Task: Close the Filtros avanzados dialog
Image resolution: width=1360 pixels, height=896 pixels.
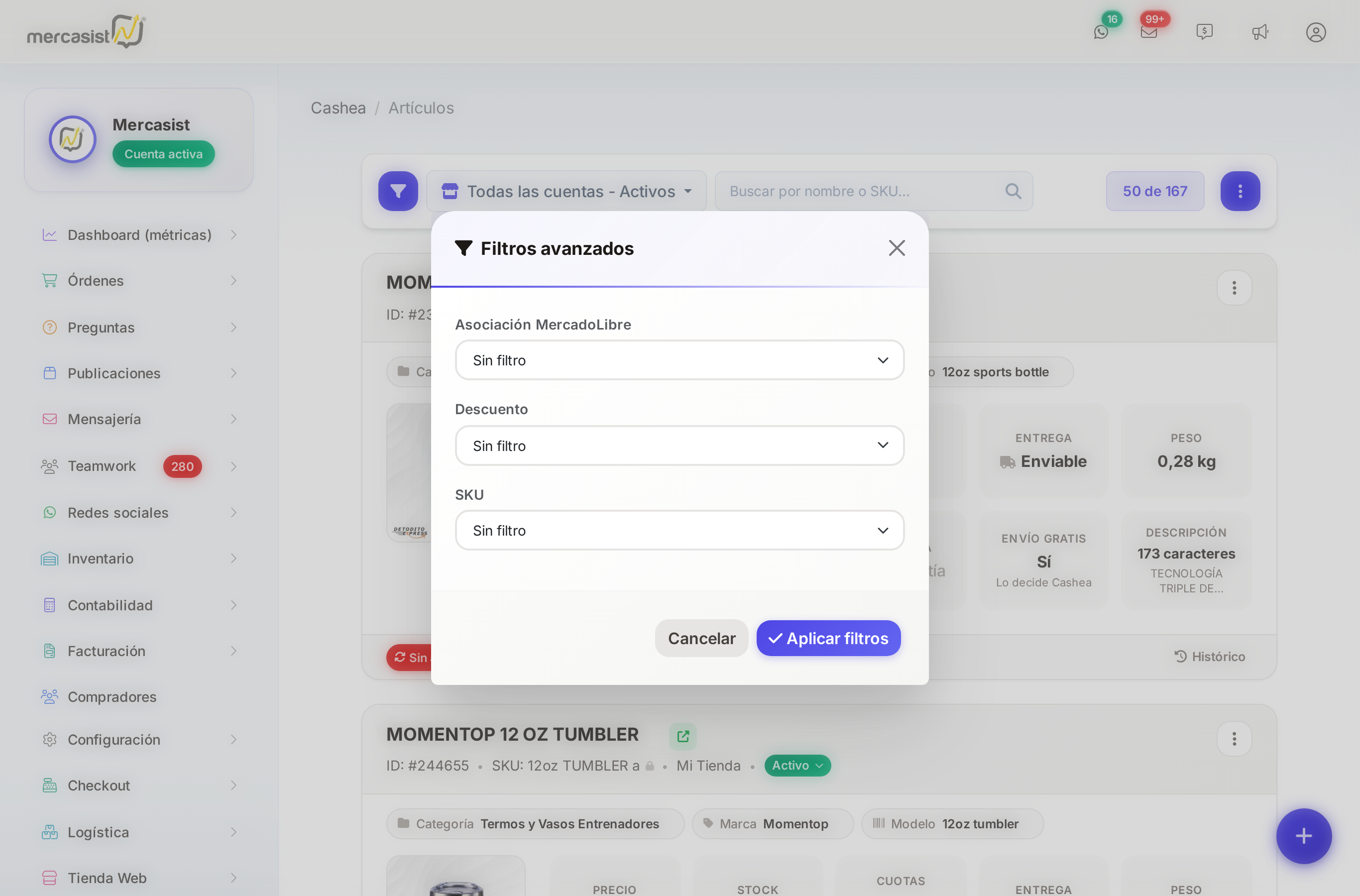Action: pyautogui.click(x=897, y=248)
